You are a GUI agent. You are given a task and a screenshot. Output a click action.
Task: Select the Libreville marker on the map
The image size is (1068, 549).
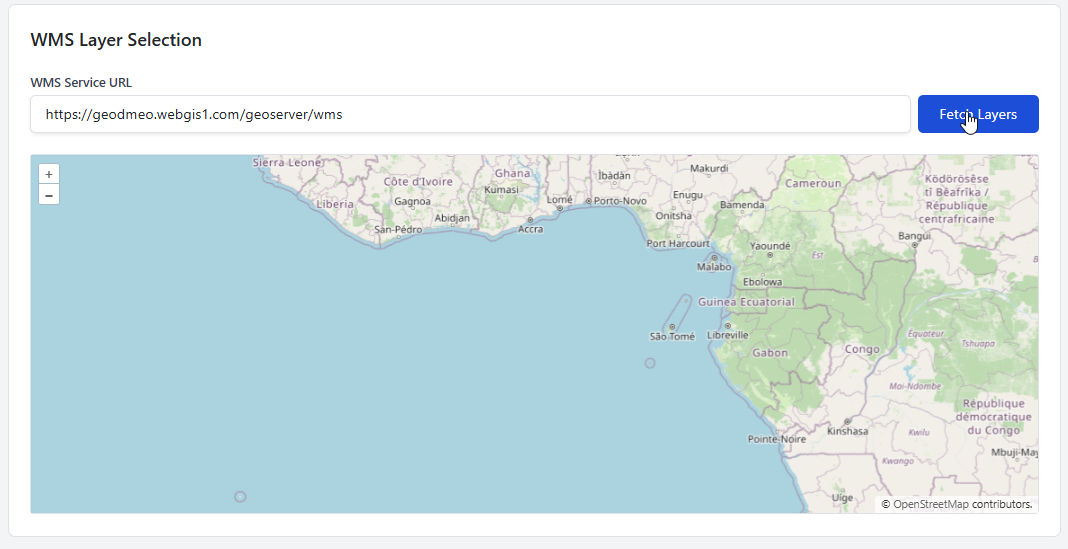tap(728, 326)
